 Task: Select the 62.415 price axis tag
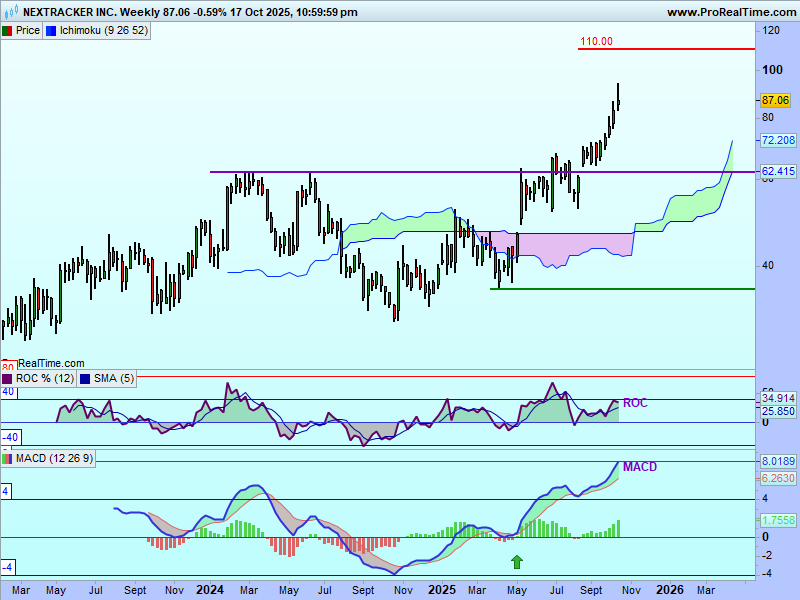[x=778, y=172]
